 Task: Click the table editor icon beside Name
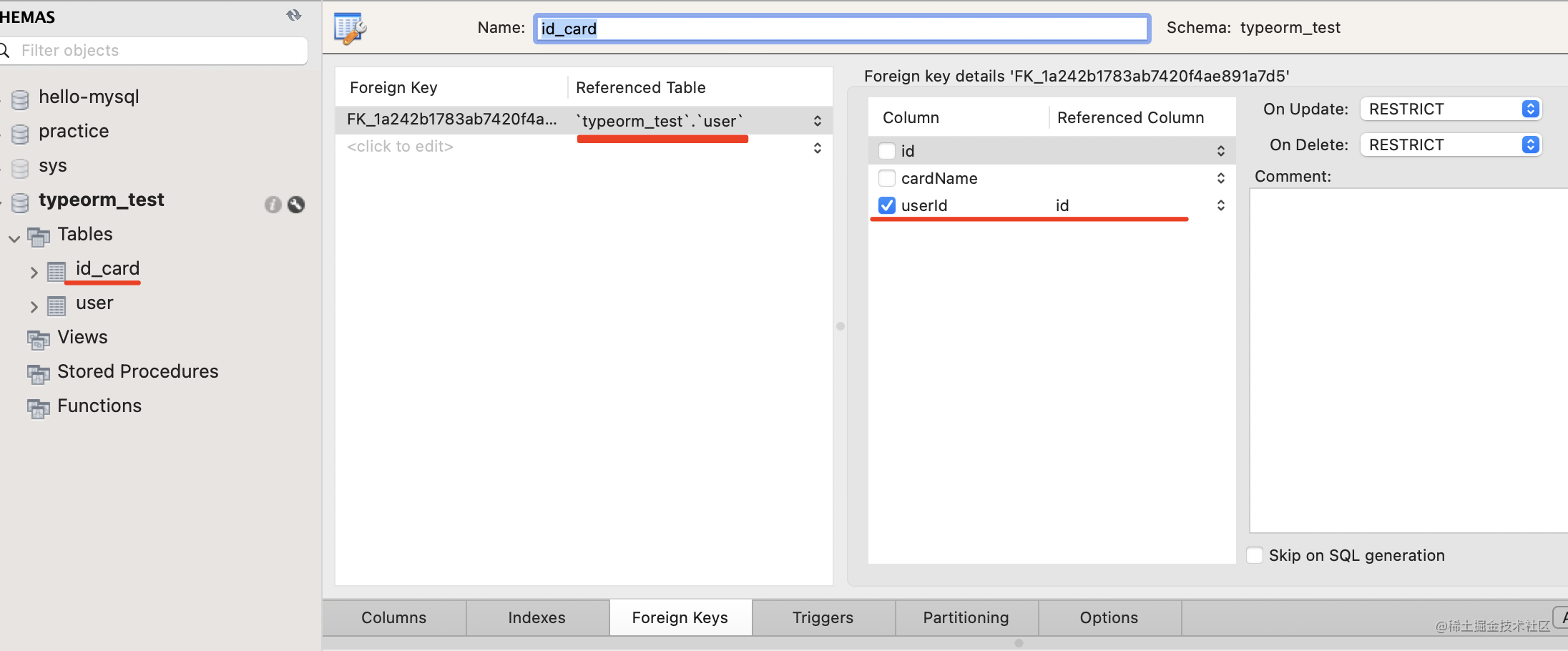tap(350, 29)
